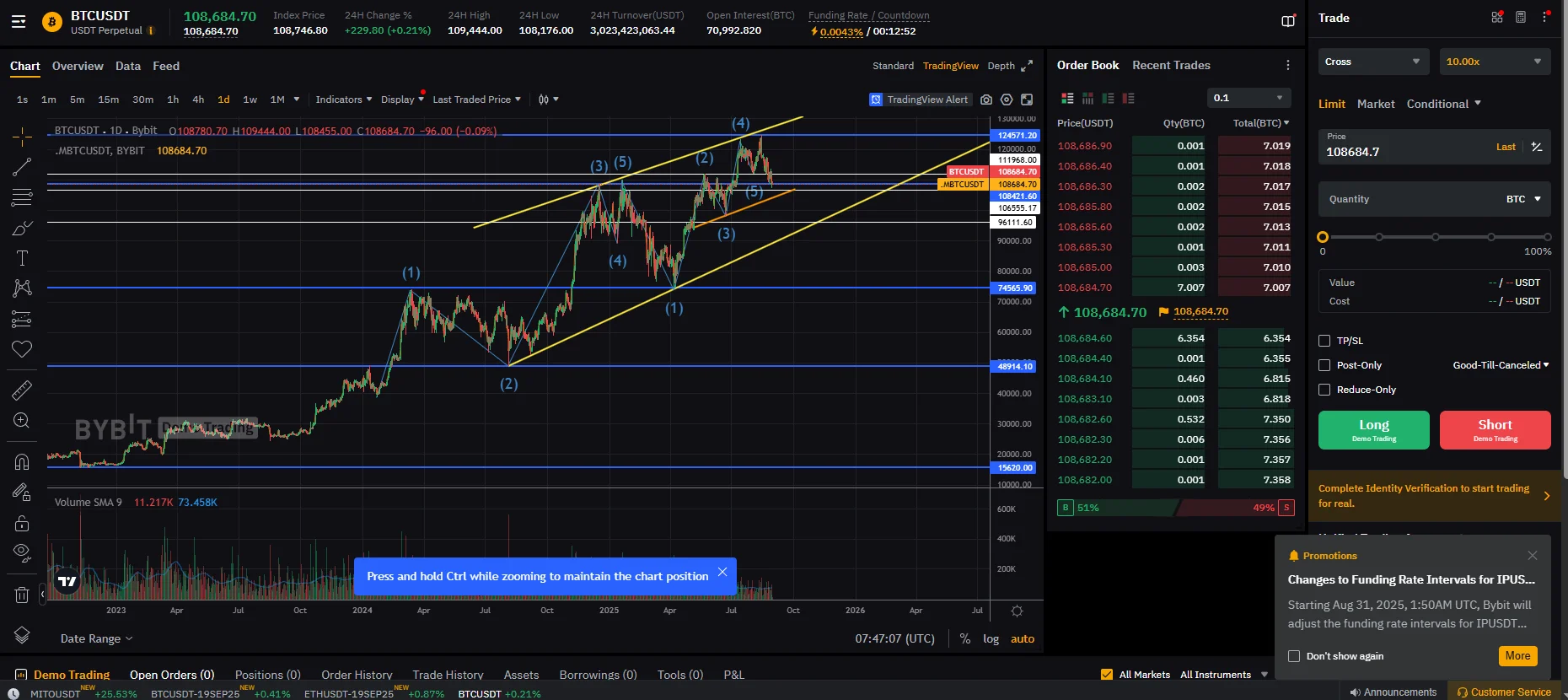Expand the Conditional order type dropdown
Image resolution: width=1568 pixels, height=700 pixels.
click(x=1443, y=104)
